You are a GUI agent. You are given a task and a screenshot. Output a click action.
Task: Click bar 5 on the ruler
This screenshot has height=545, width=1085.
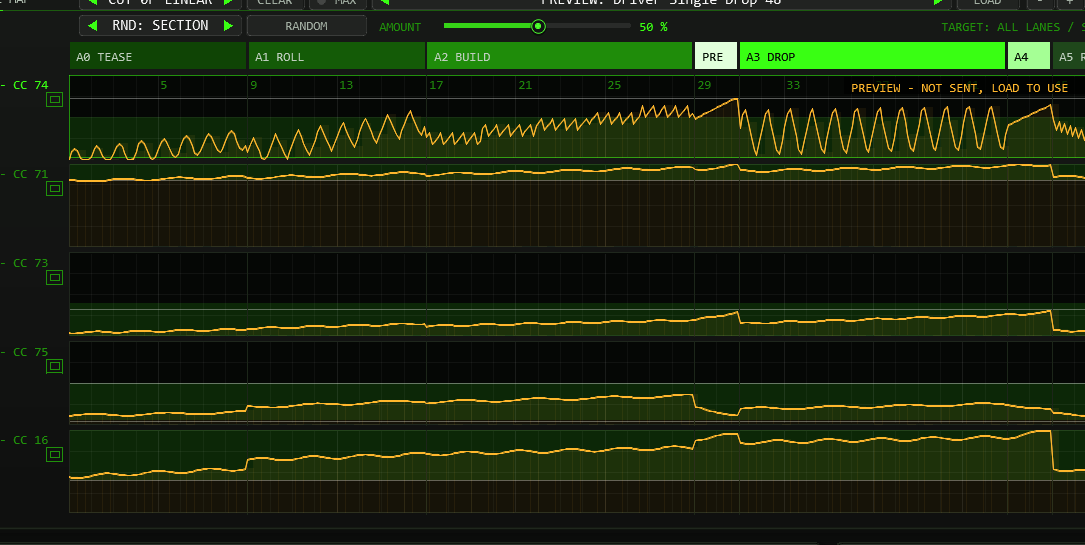tap(163, 85)
